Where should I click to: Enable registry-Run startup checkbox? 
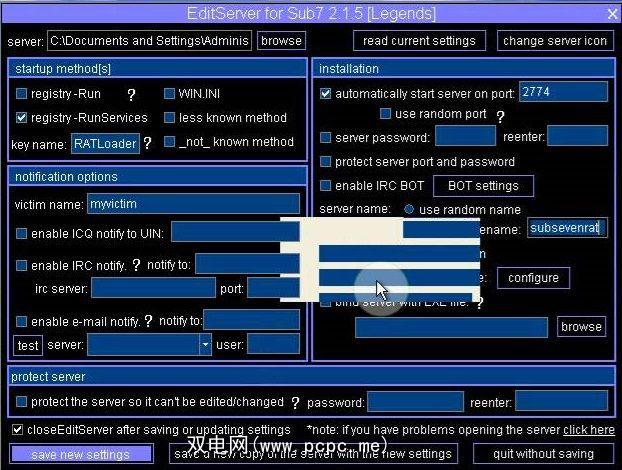click(21, 94)
